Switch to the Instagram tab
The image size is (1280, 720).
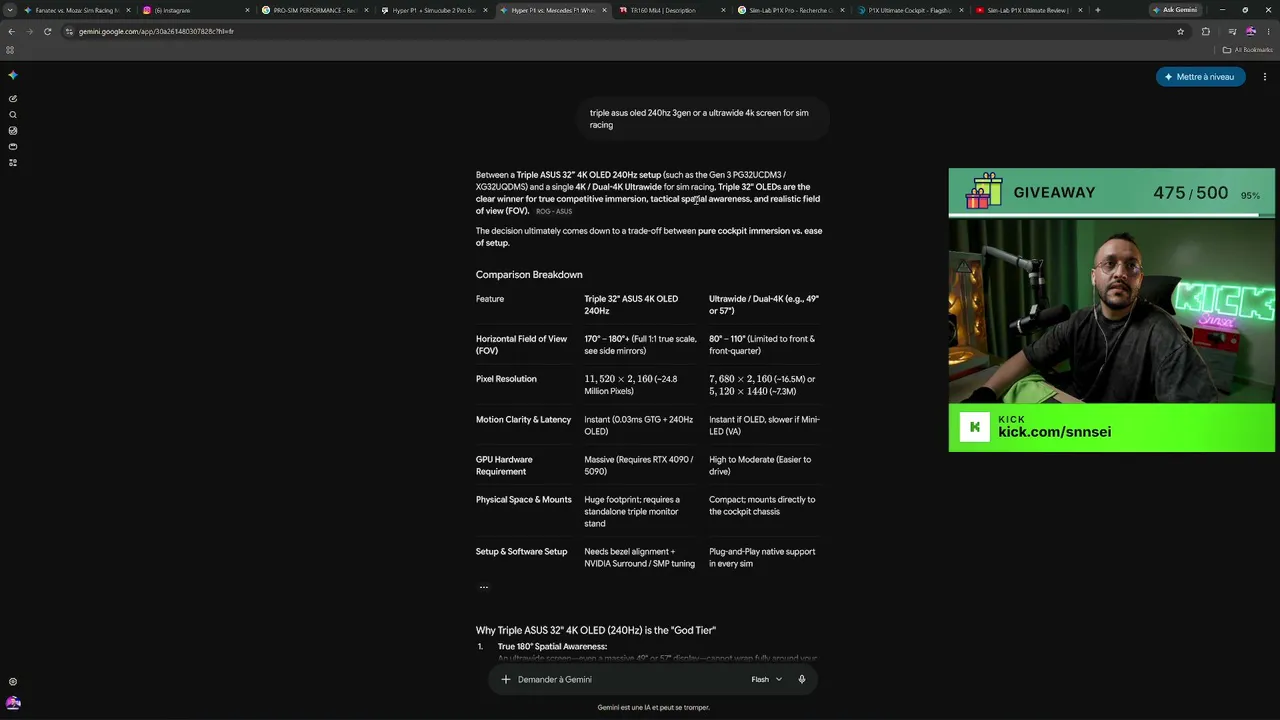point(196,10)
